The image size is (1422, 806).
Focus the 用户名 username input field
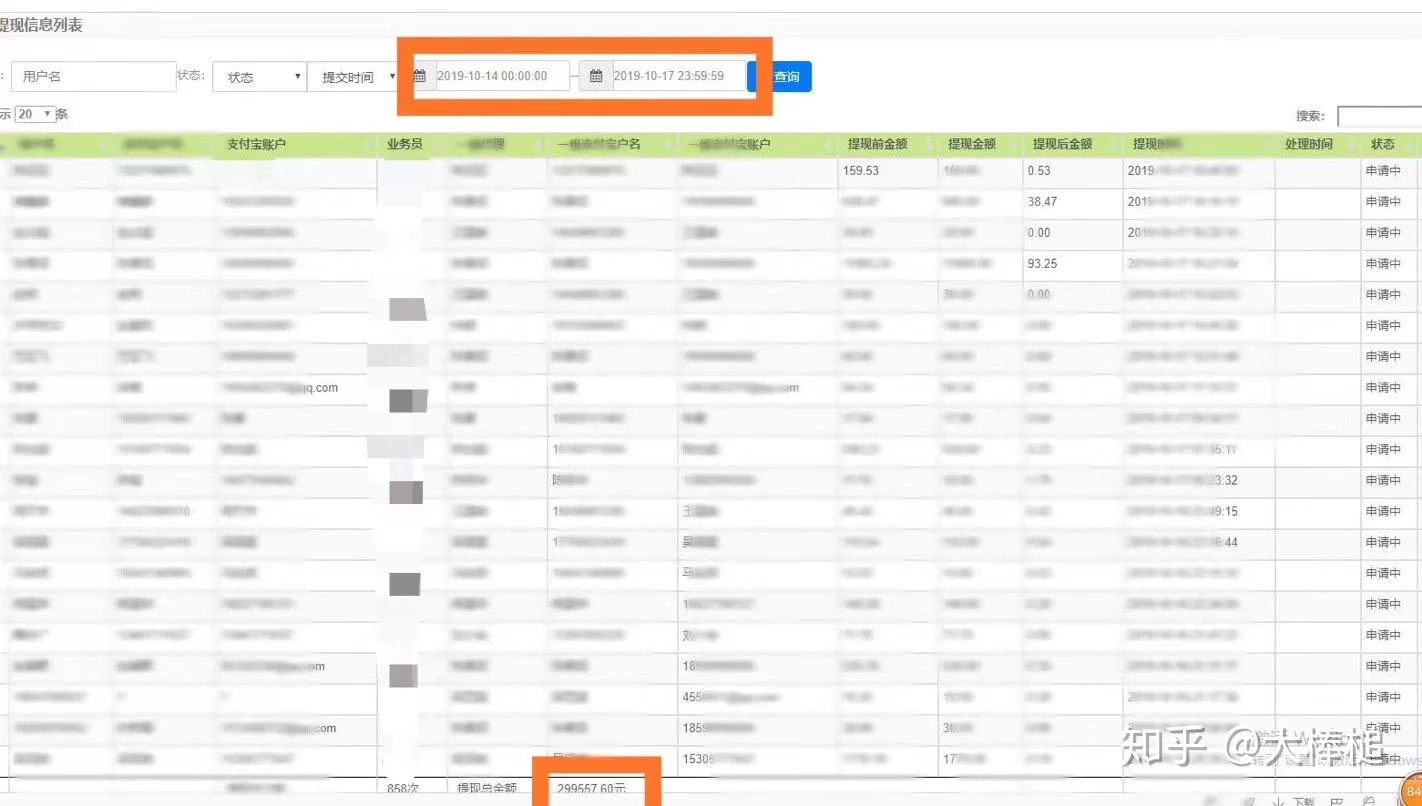click(x=93, y=76)
